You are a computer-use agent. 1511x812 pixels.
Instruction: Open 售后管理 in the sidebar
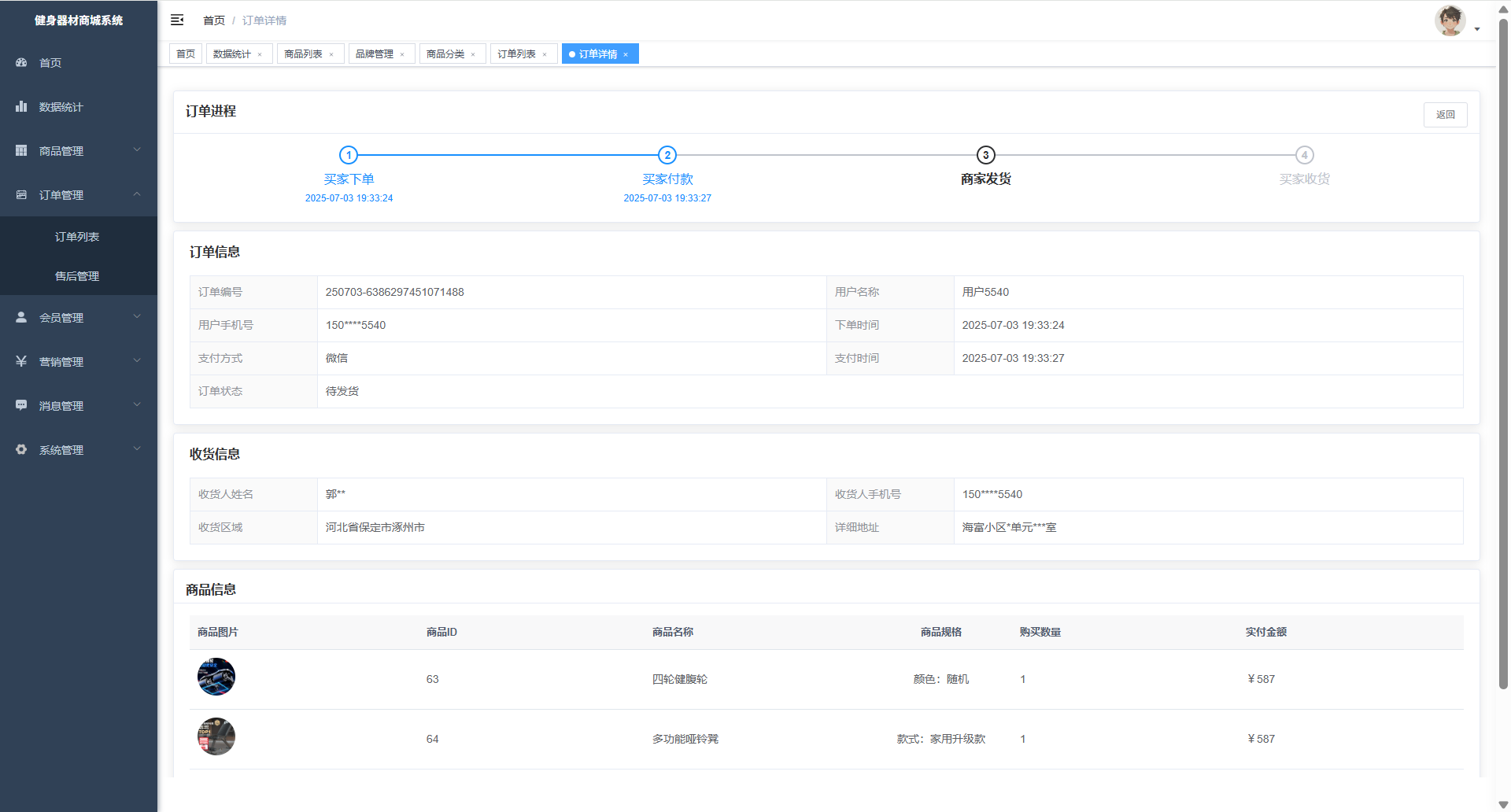click(77, 276)
